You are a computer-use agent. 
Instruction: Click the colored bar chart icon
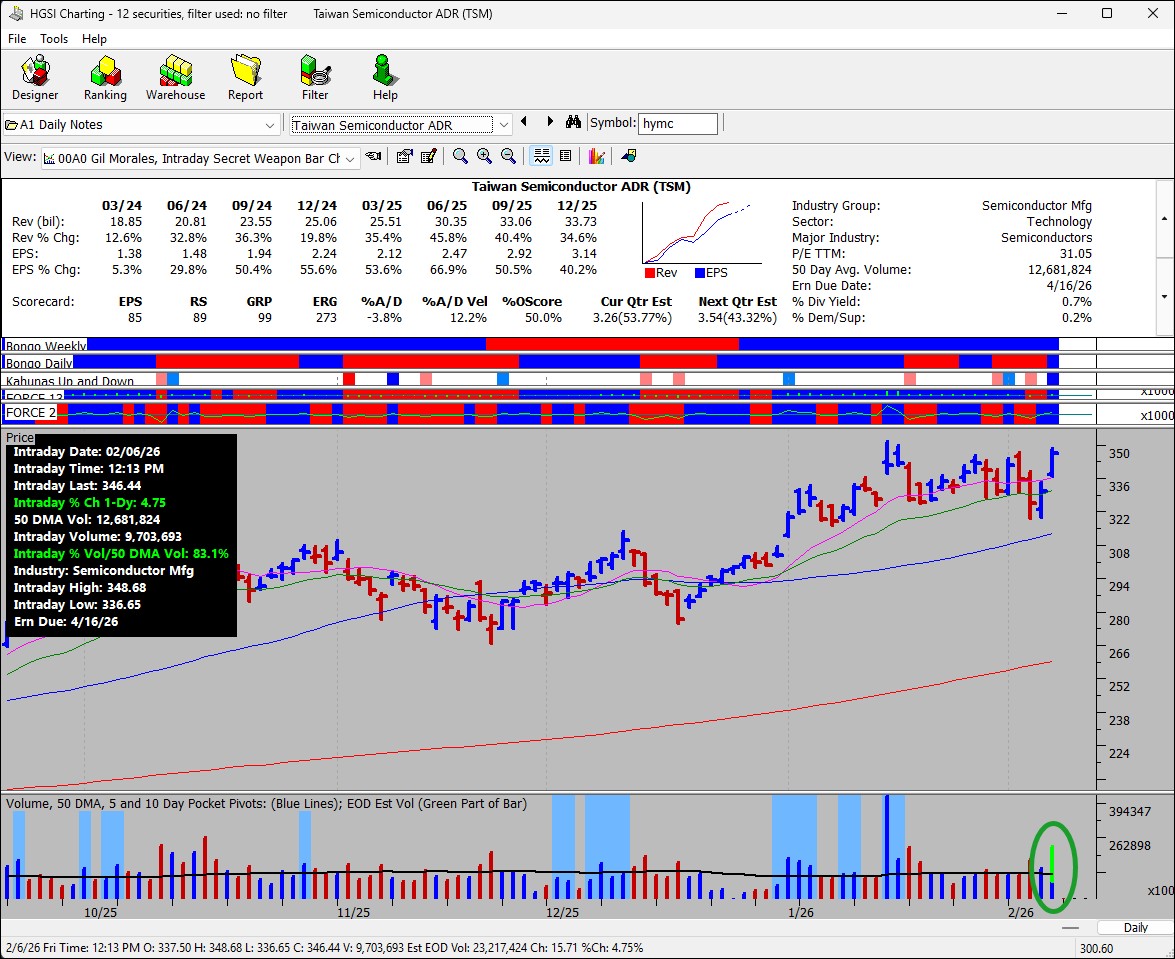coord(596,156)
